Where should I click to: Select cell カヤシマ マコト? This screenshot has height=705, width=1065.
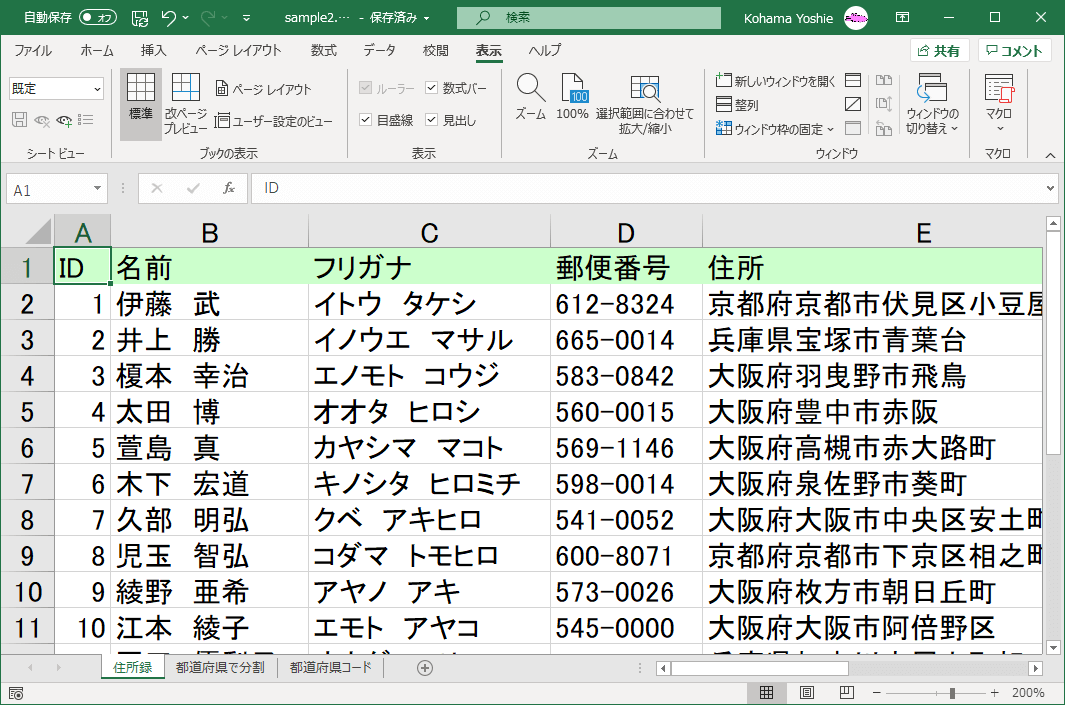(429, 448)
